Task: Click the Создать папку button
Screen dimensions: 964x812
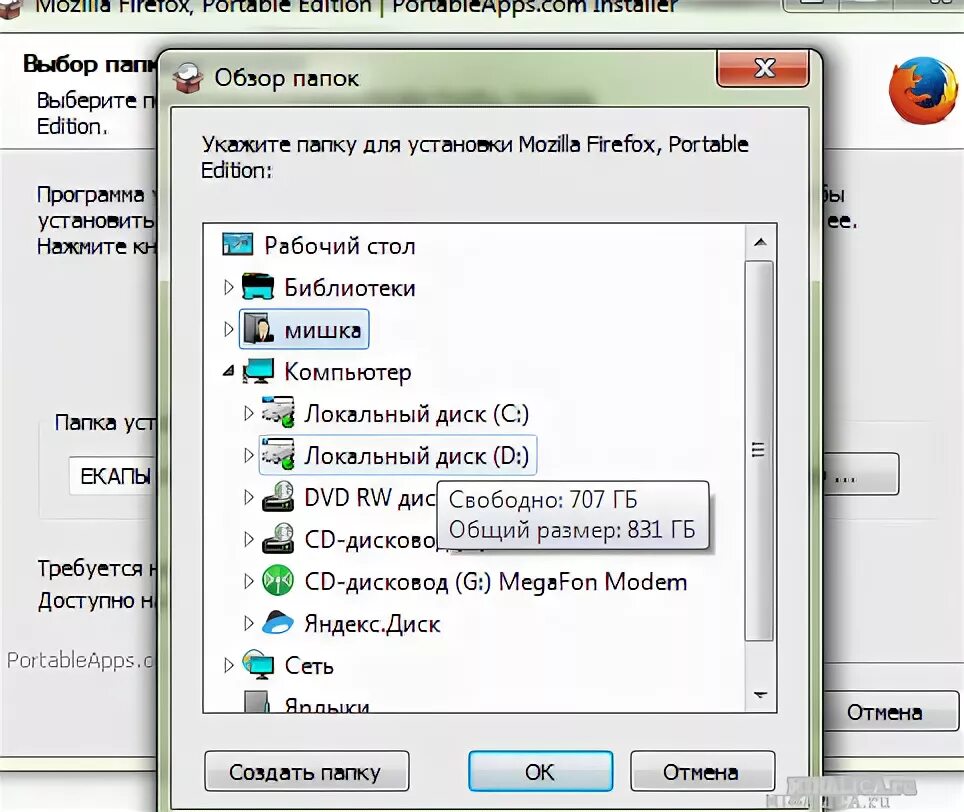Action: click(x=307, y=771)
